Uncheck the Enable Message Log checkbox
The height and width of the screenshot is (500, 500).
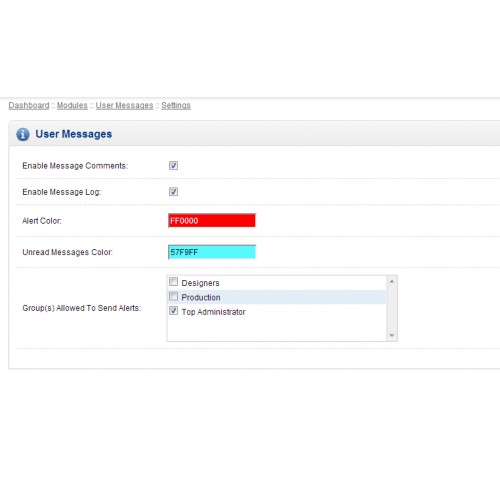(x=173, y=191)
